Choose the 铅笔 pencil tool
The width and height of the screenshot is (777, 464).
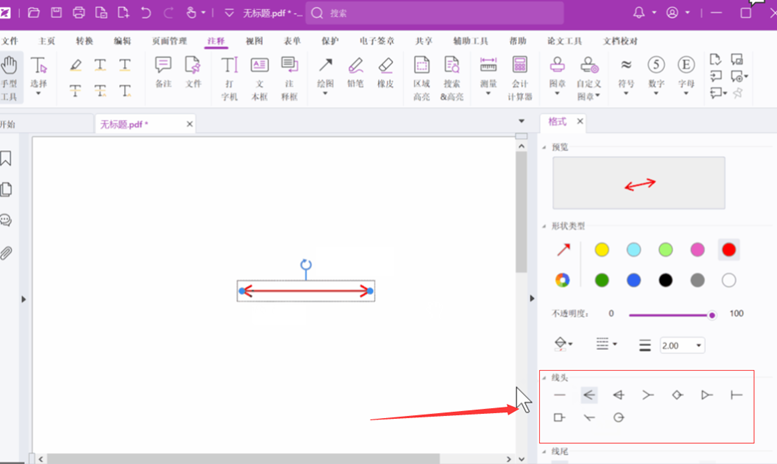click(x=355, y=74)
